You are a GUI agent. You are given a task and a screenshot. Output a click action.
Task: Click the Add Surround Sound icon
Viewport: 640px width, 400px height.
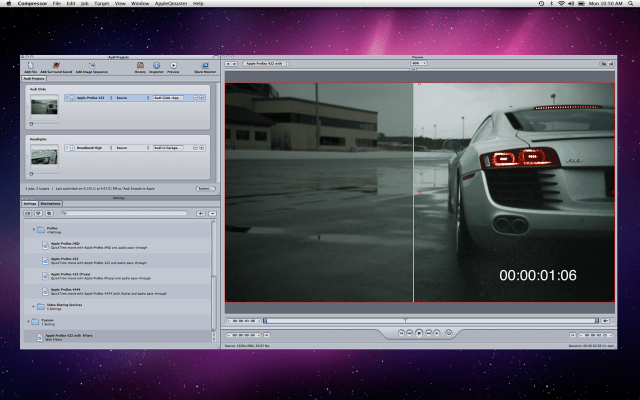[54, 66]
